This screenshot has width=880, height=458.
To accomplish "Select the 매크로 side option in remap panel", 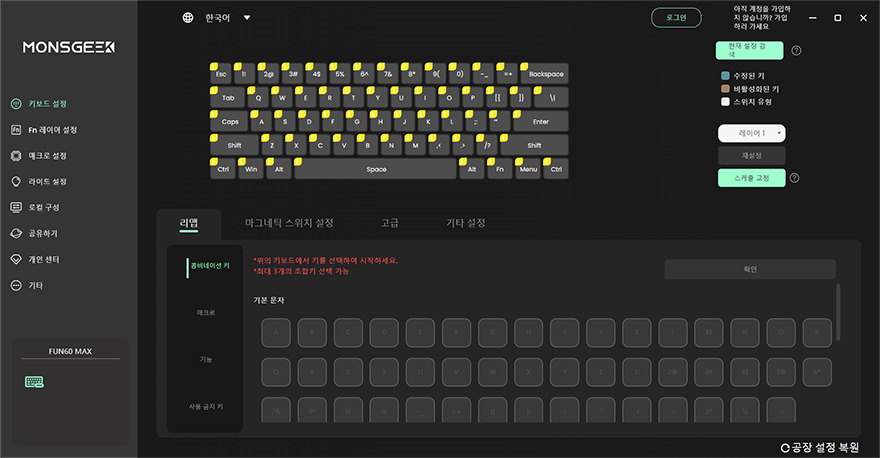I will click(x=206, y=312).
